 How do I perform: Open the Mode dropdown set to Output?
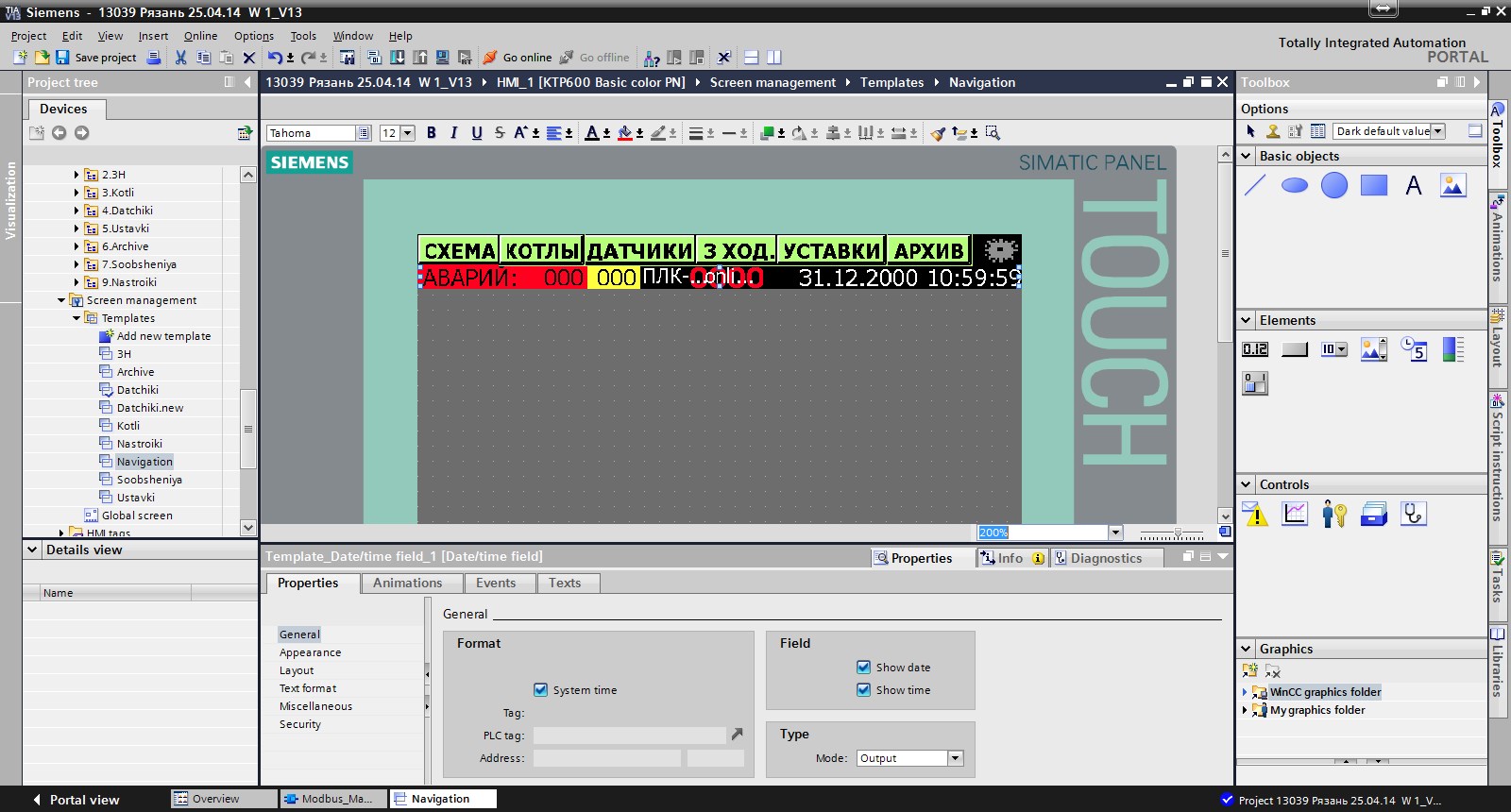click(955, 758)
